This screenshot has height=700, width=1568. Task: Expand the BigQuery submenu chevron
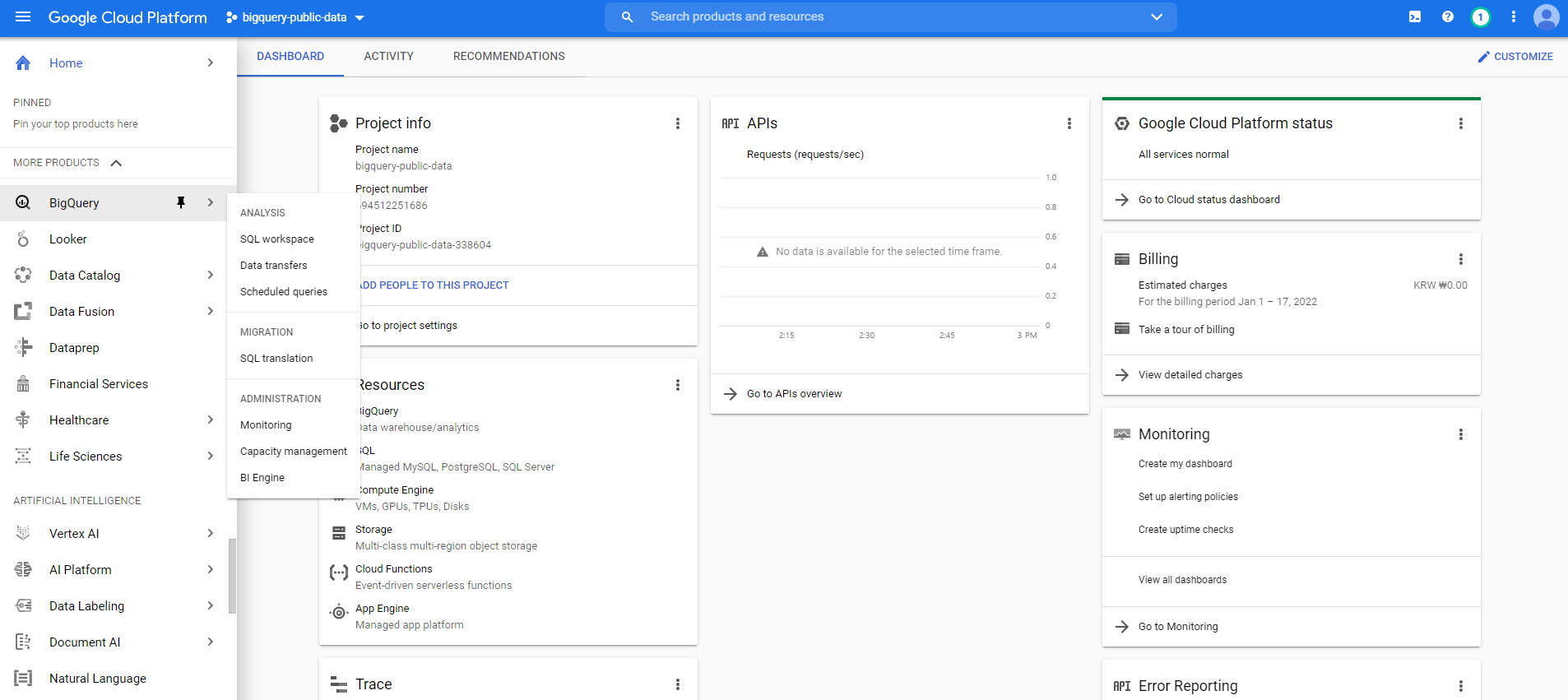[211, 203]
